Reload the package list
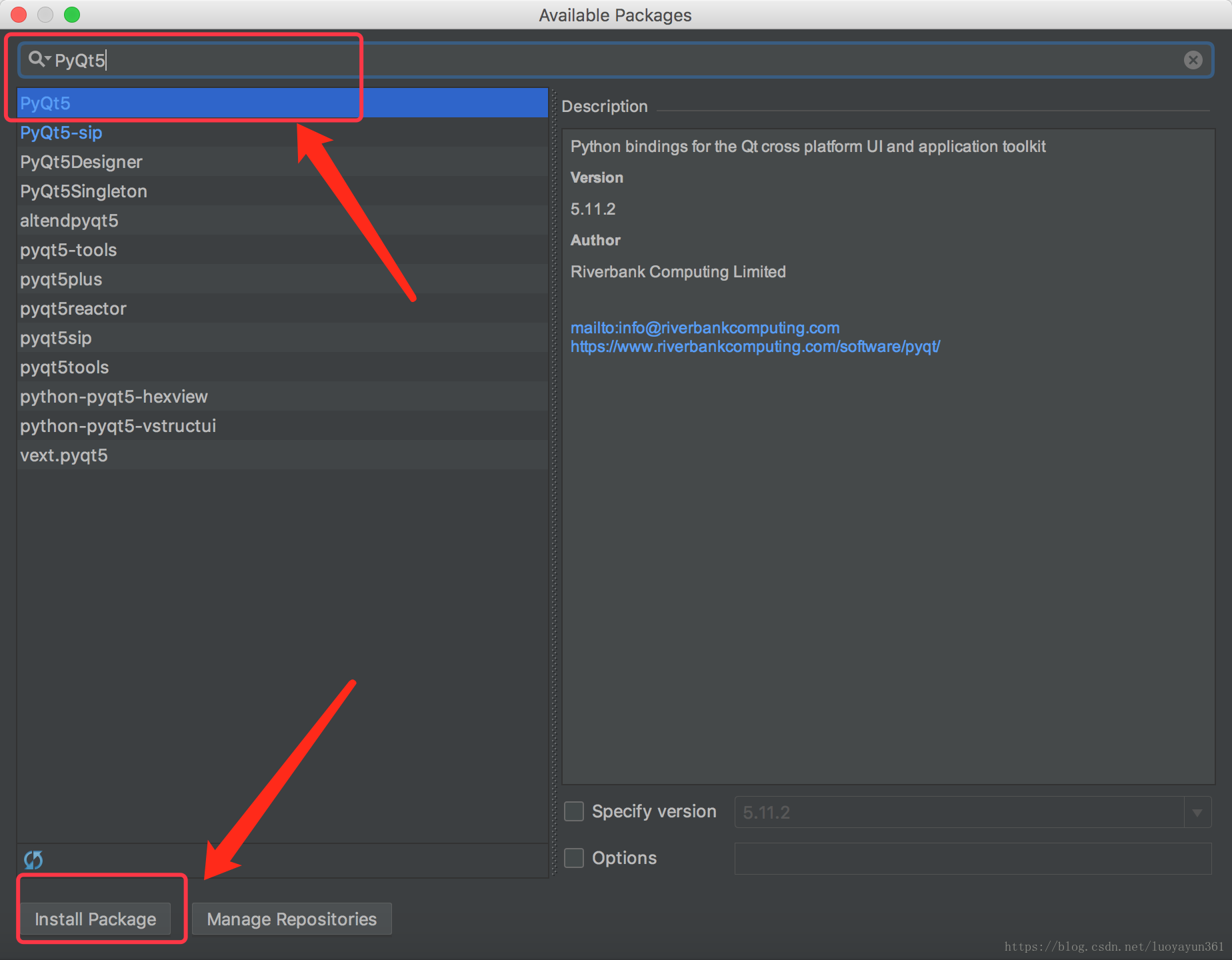 (x=33, y=860)
